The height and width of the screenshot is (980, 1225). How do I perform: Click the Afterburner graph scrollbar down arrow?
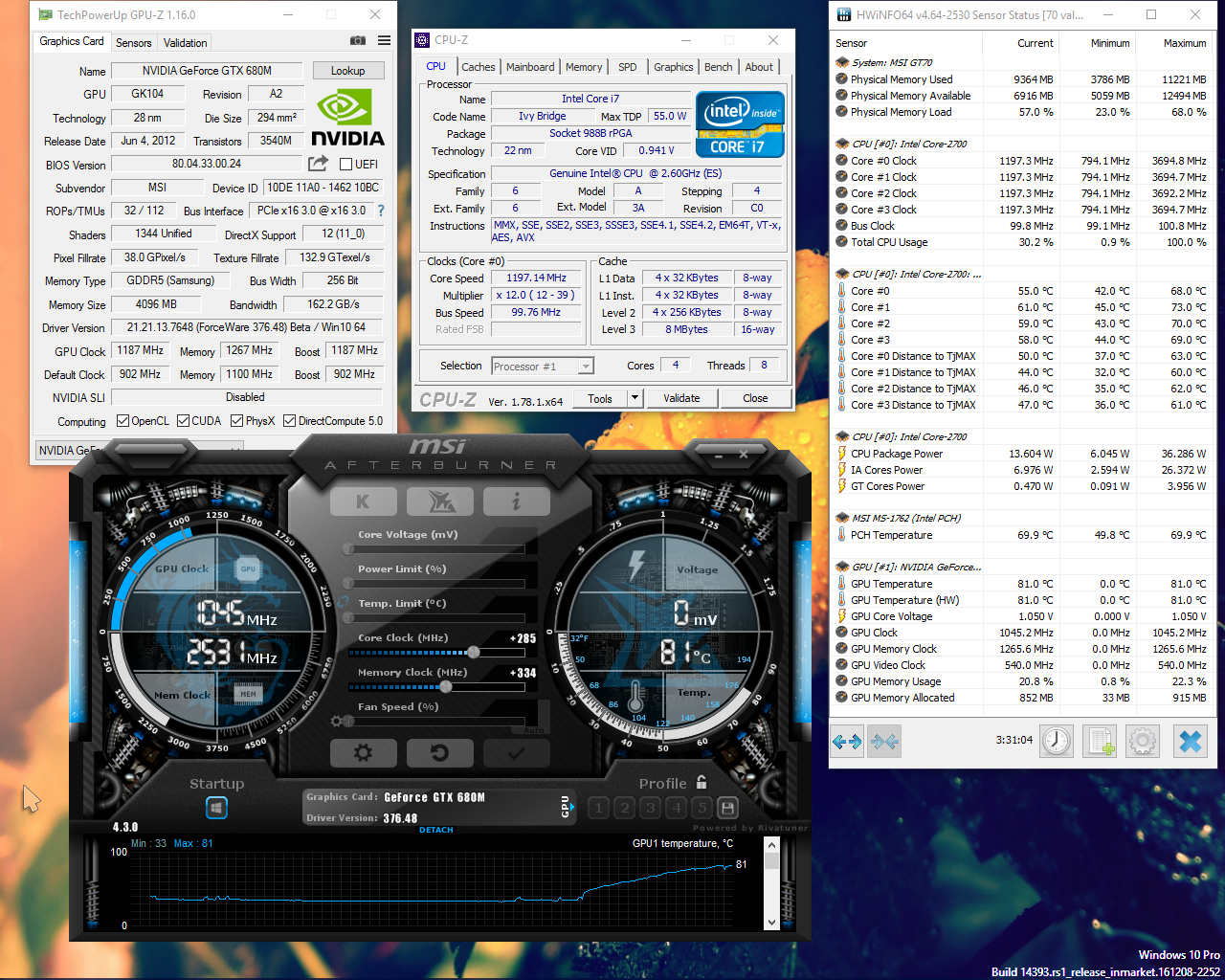point(772,923)
